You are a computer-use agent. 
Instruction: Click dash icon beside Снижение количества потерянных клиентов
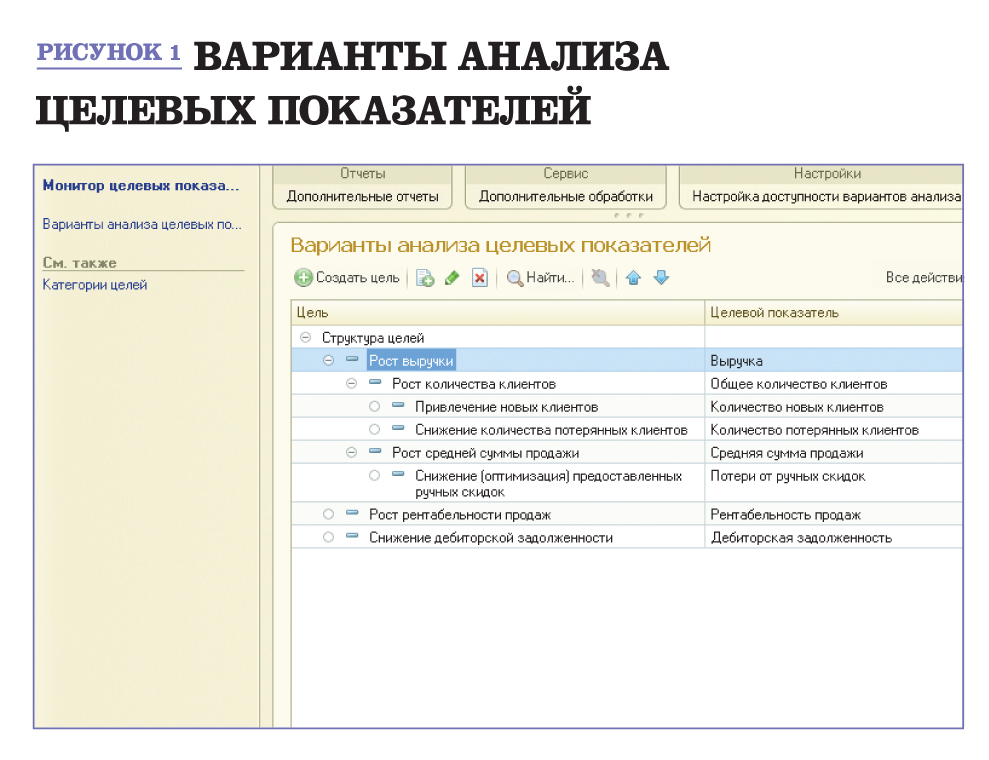tap(398, 428)
